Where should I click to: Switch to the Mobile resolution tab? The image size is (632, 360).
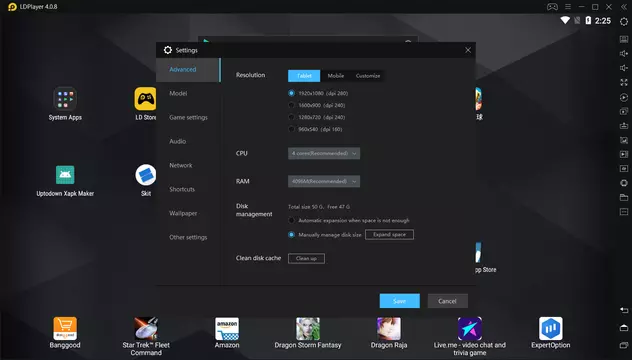[x=336, y=76]
